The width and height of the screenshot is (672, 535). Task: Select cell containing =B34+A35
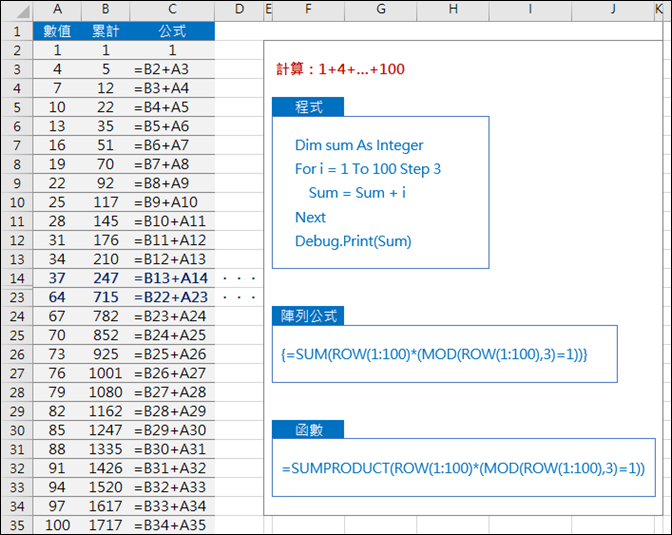coord(172,525)
